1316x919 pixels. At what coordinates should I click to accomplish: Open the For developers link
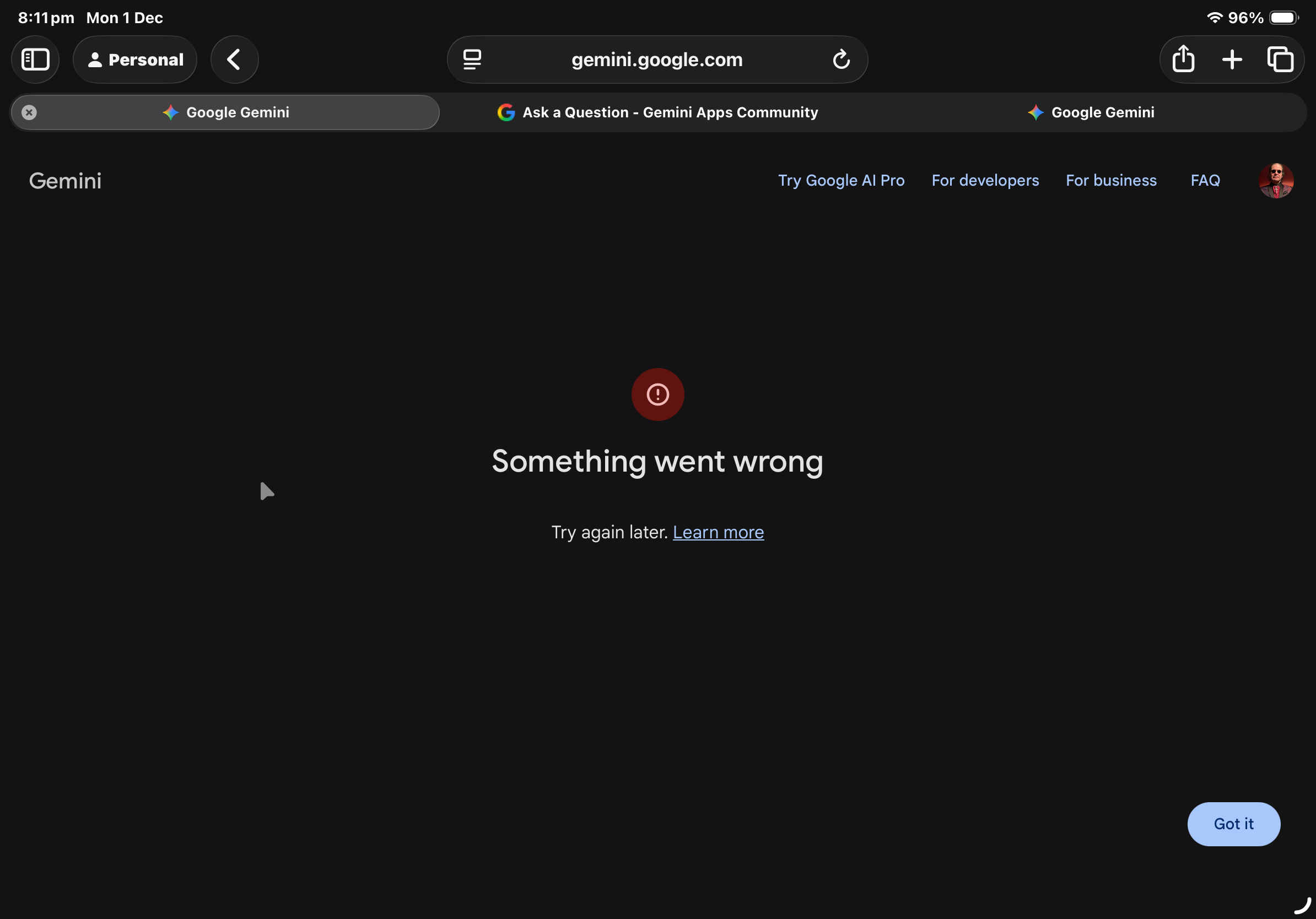coord(985,181)
